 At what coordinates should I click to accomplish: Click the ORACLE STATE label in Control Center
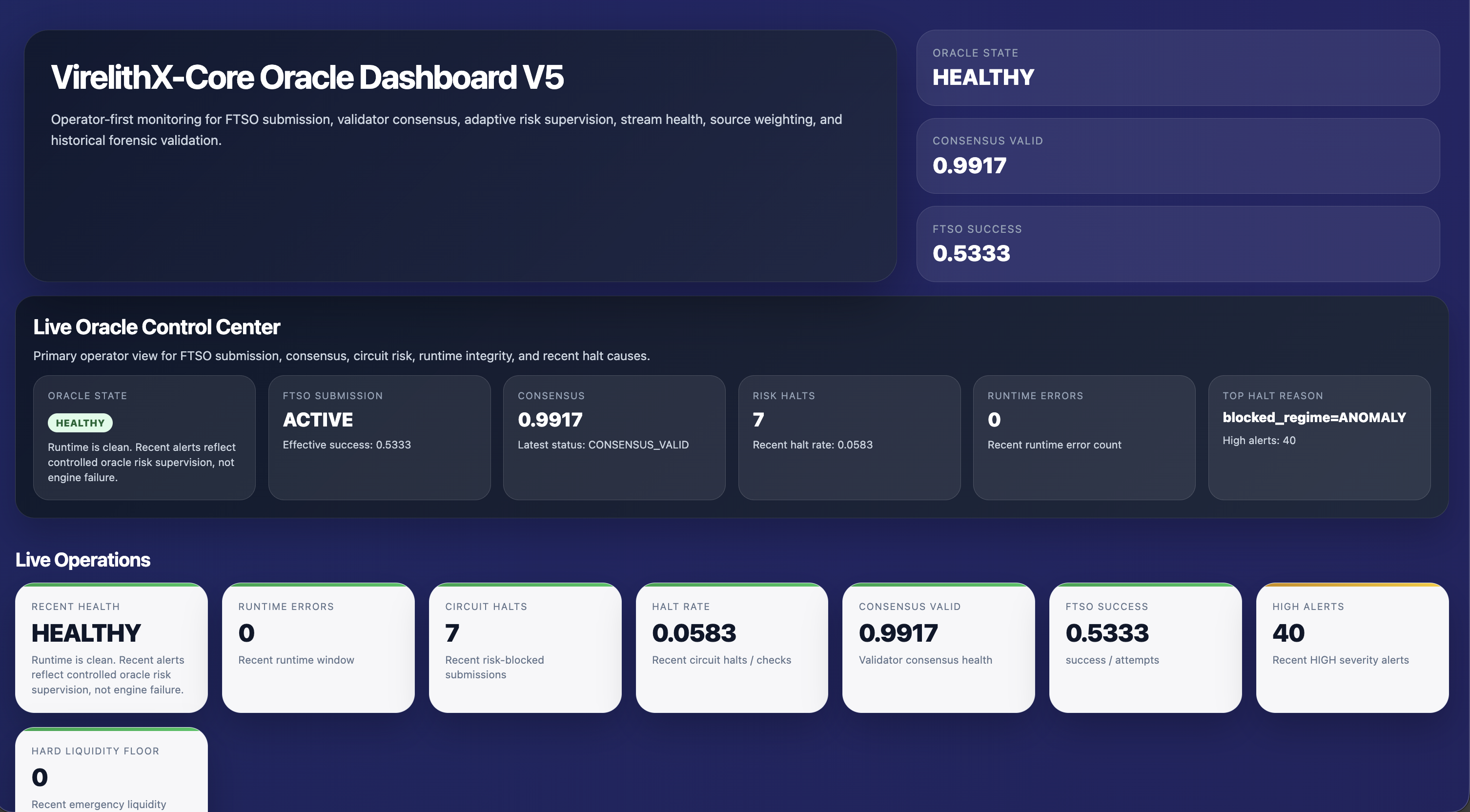[x=87, y=395]
